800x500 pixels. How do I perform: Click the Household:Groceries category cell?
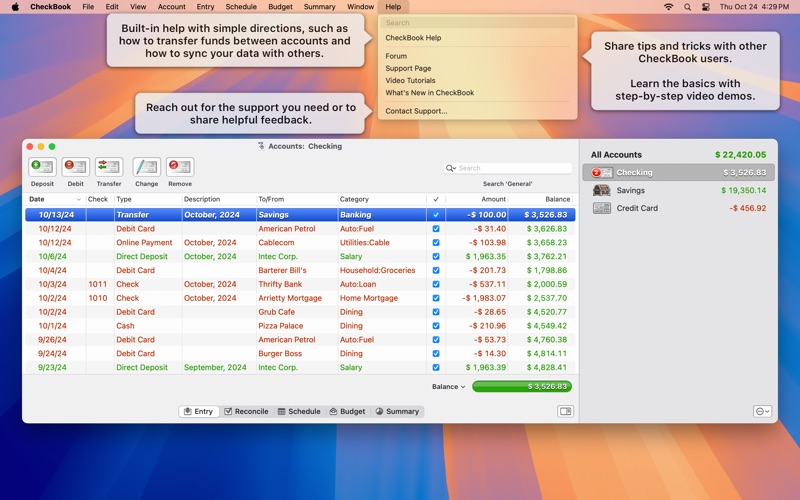[x=378, y=270]
